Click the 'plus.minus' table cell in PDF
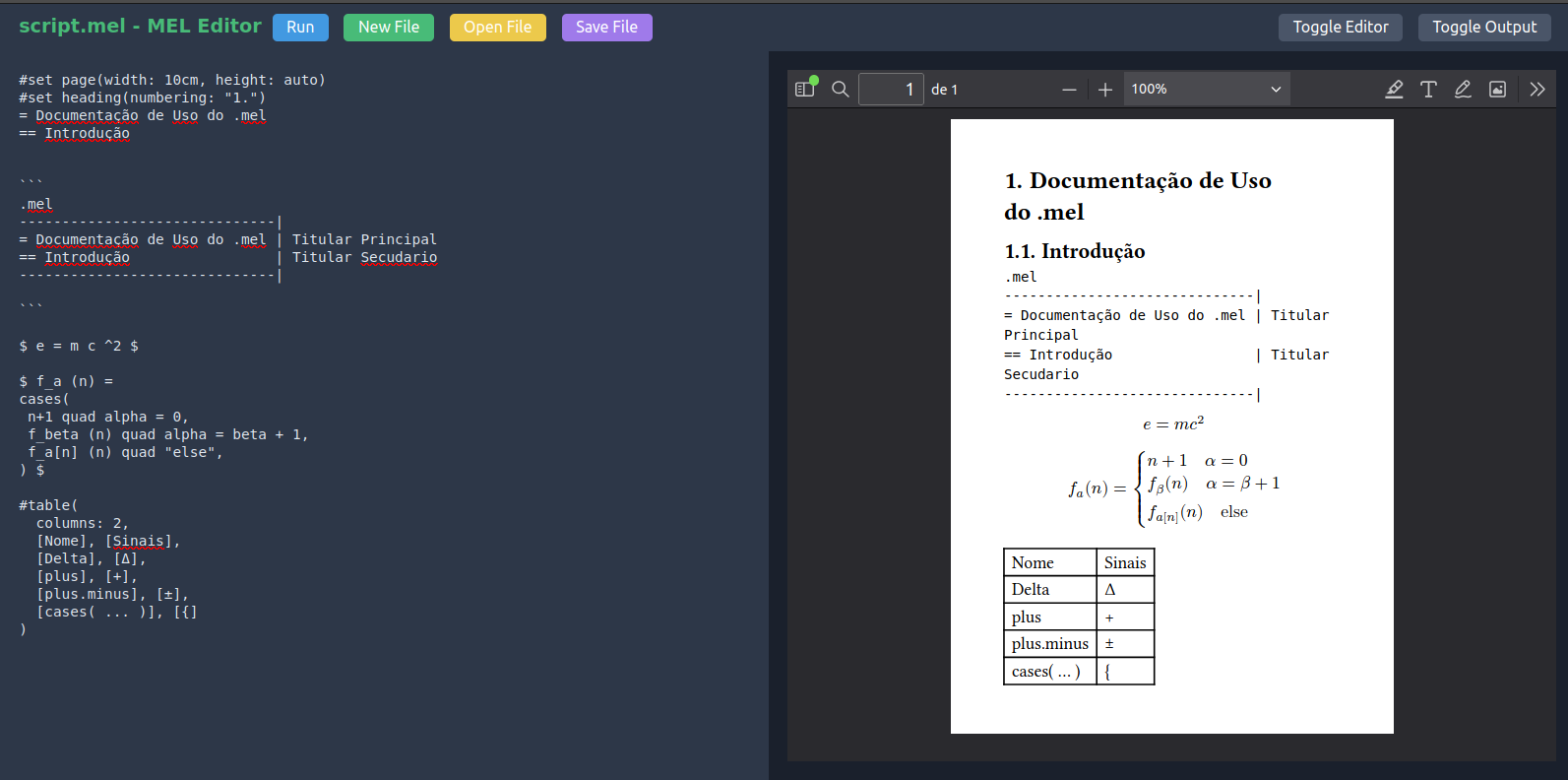This screenshot has height=780, width=1568. (1049, 643)
